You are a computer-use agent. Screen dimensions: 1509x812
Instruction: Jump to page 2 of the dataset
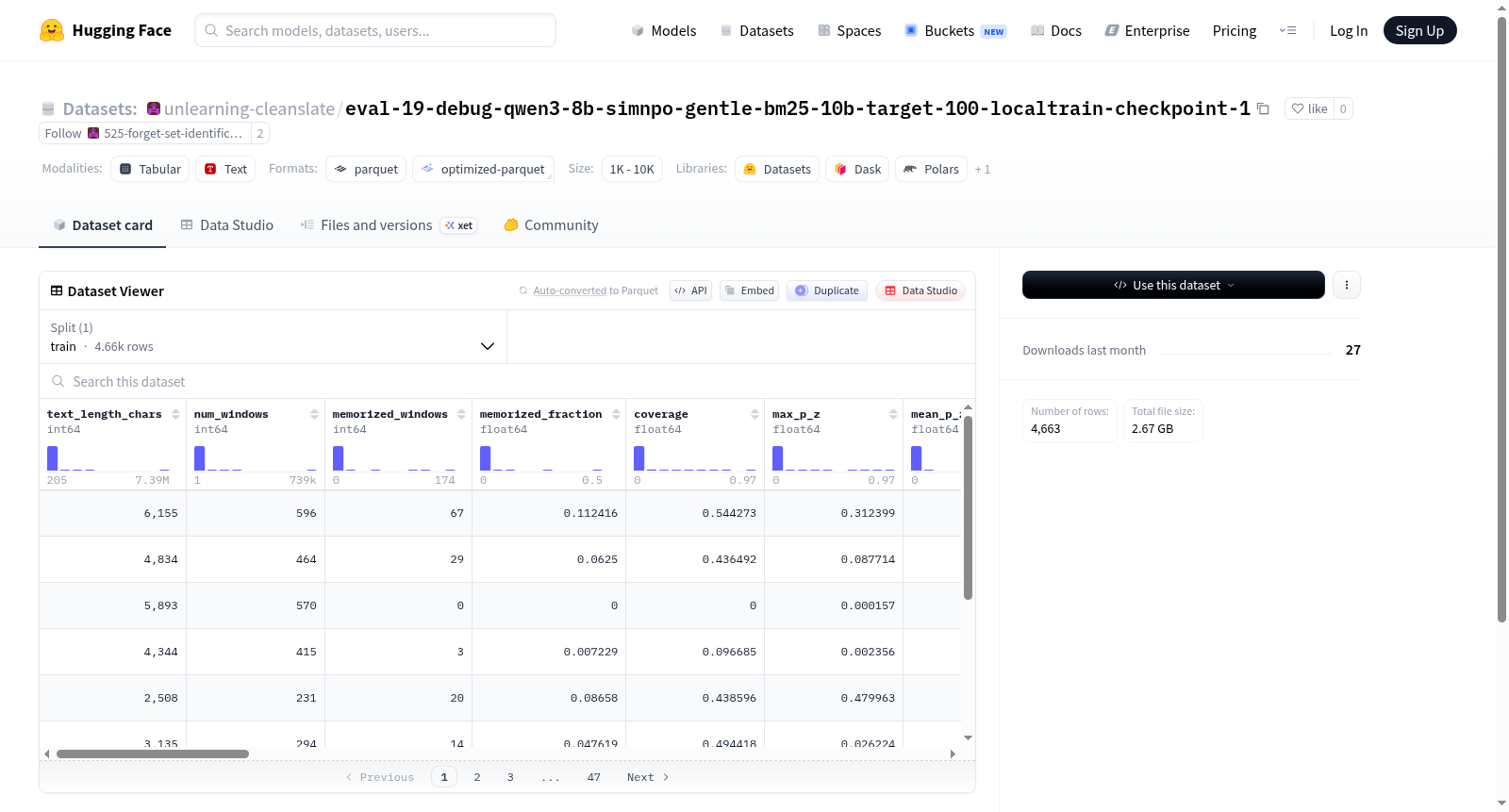pos(477,777)
